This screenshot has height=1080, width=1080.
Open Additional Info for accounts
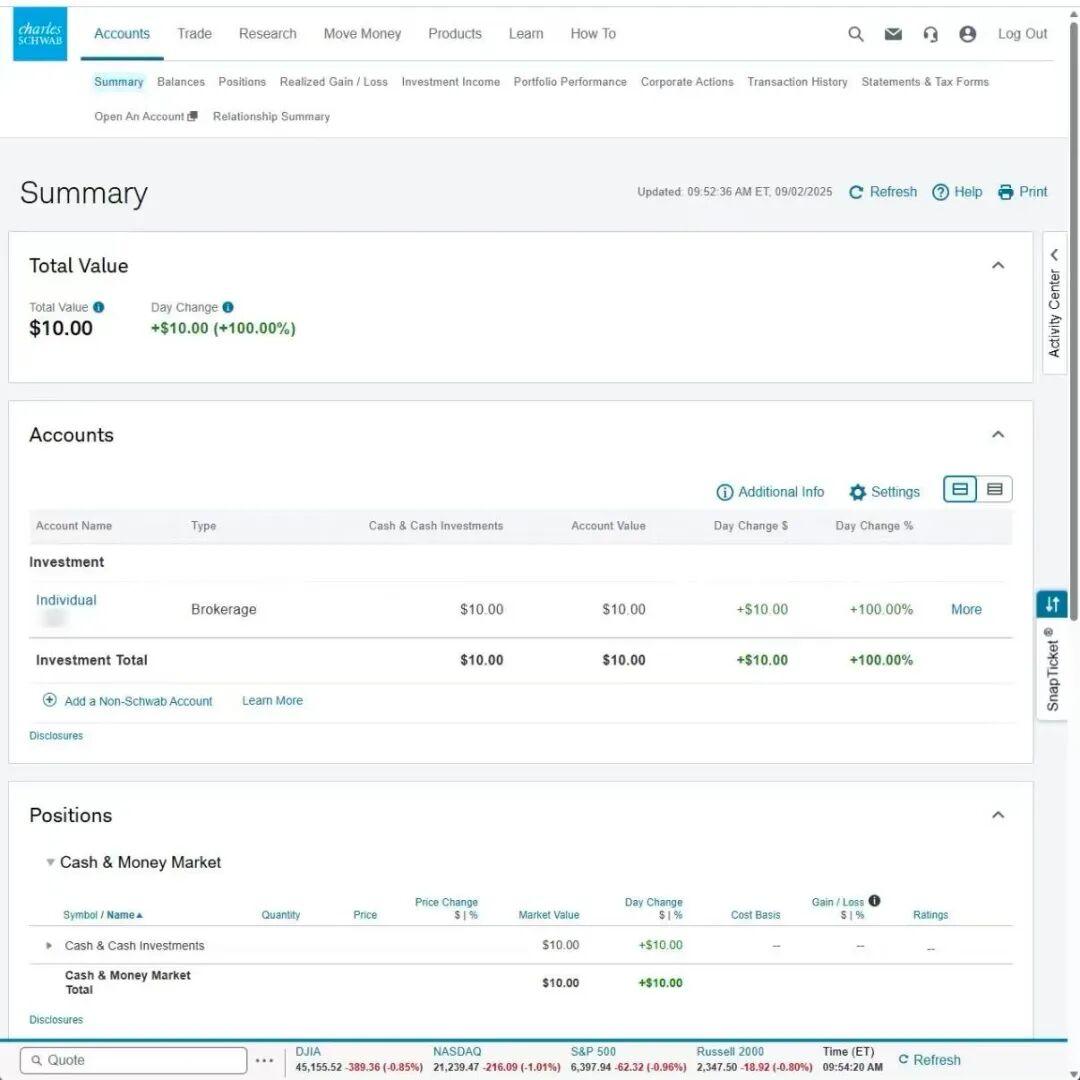coord(770,492)
